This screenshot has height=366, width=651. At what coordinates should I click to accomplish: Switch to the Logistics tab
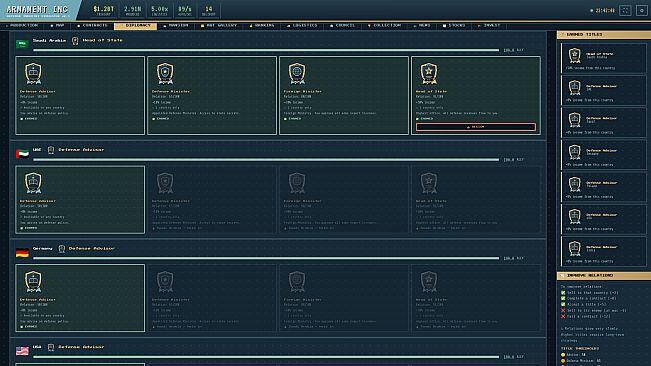tap(302, 26)
